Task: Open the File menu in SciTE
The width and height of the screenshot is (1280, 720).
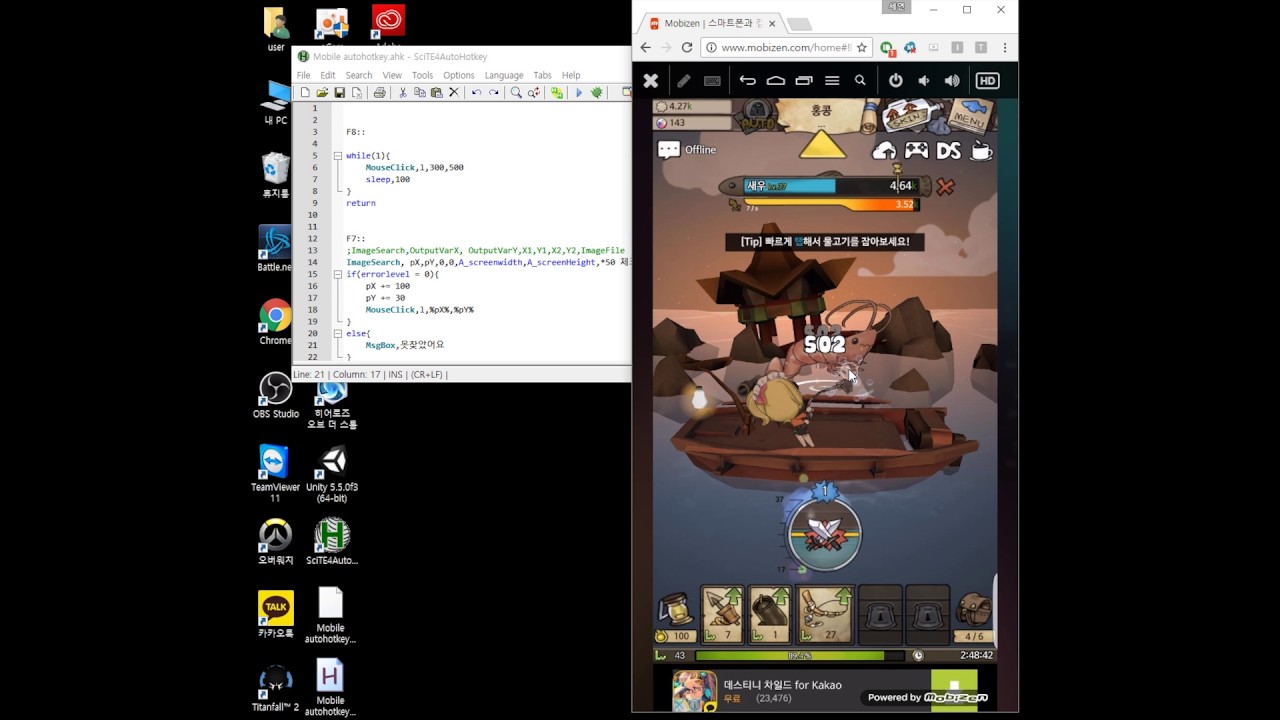Action: point(303,75)
